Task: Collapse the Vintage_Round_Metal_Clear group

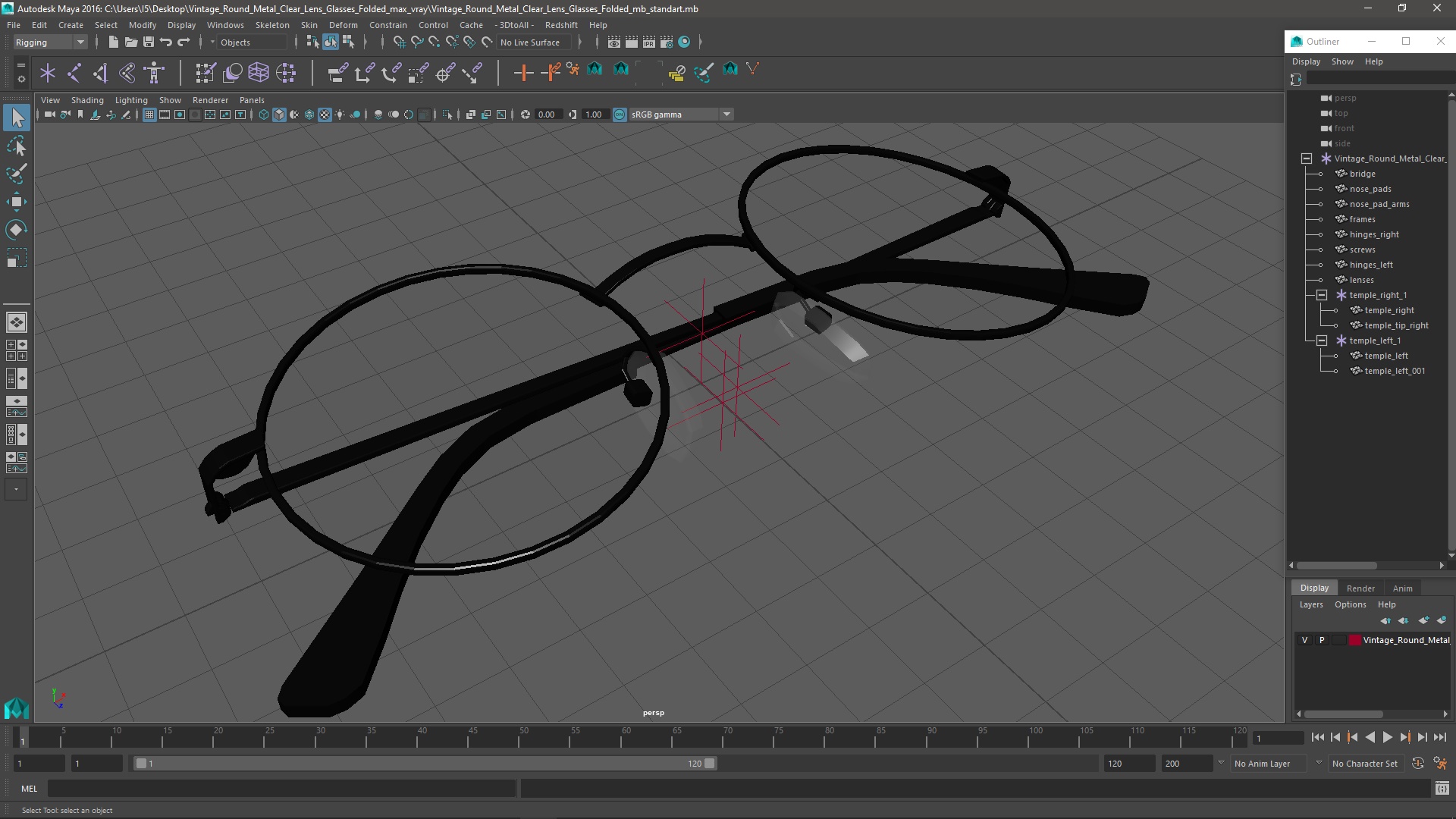Action: (1307, 158)
